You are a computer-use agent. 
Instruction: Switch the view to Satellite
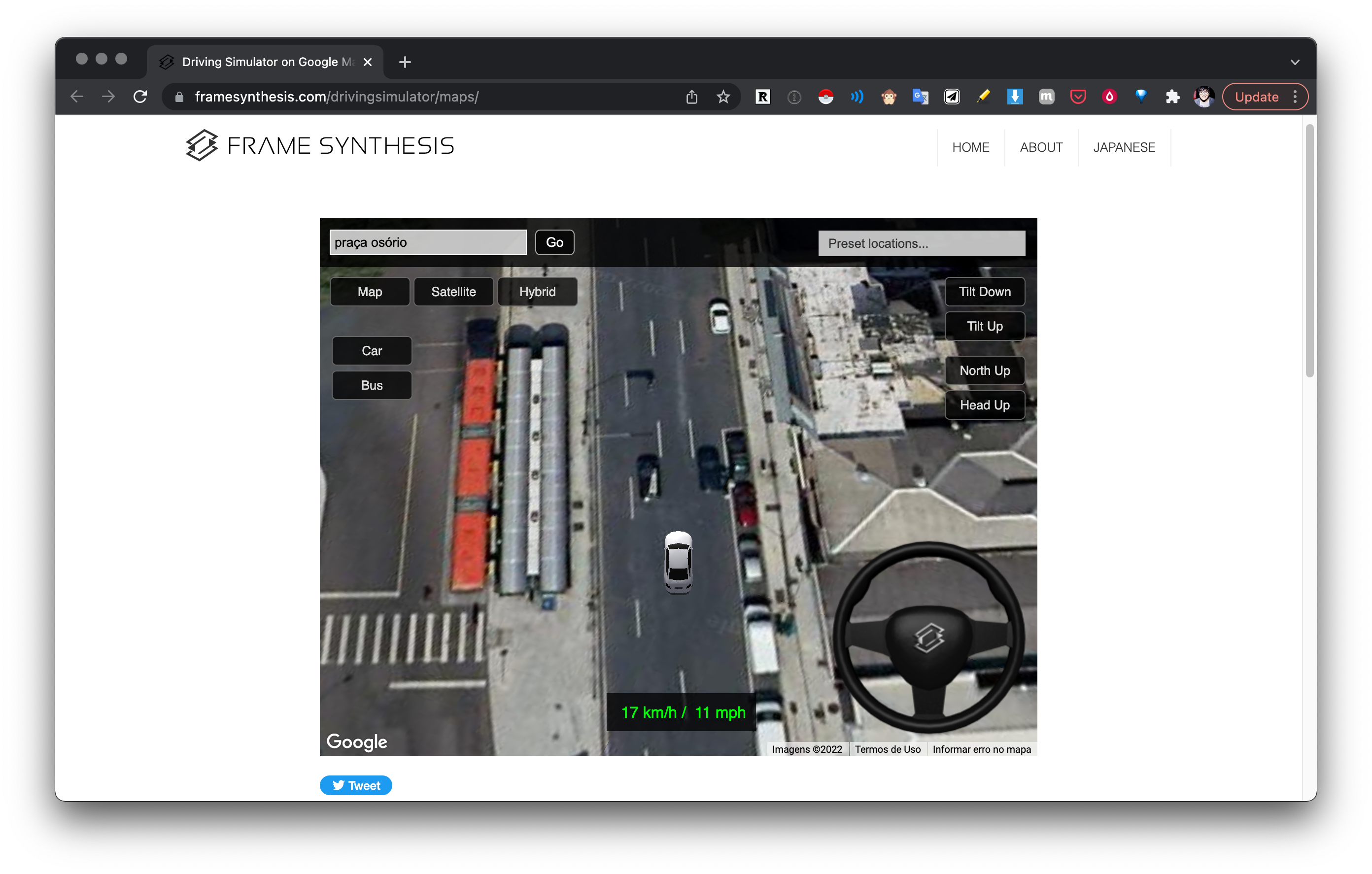click(453, 292)
